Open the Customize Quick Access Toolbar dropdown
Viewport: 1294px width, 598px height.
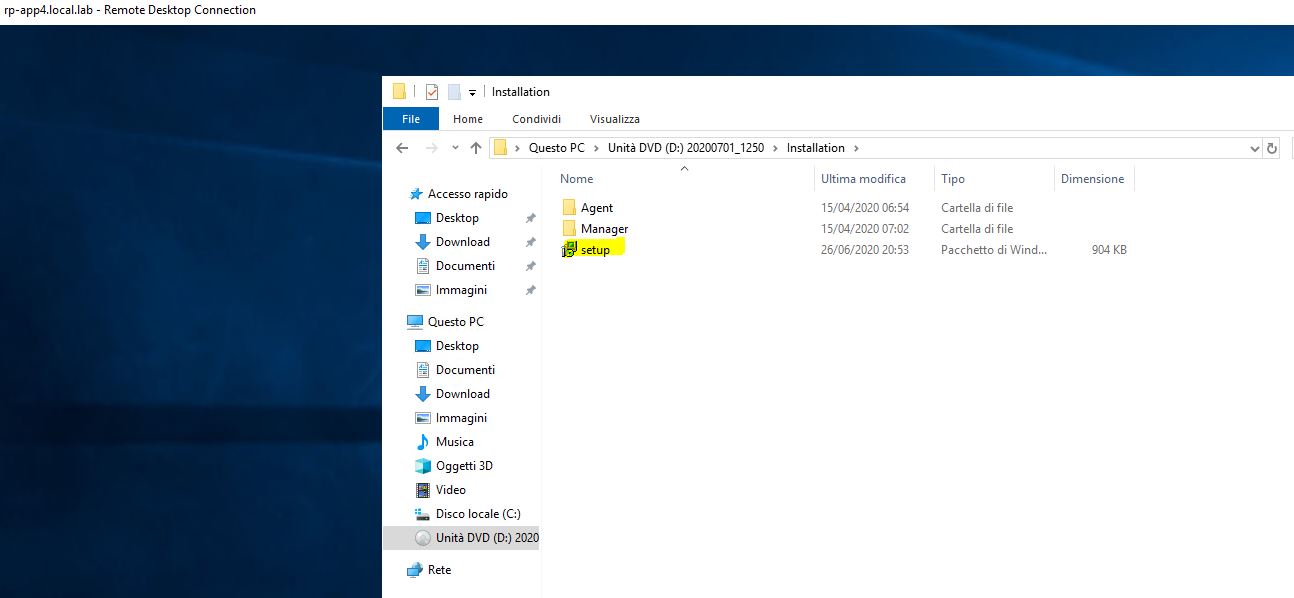point(472,92)
